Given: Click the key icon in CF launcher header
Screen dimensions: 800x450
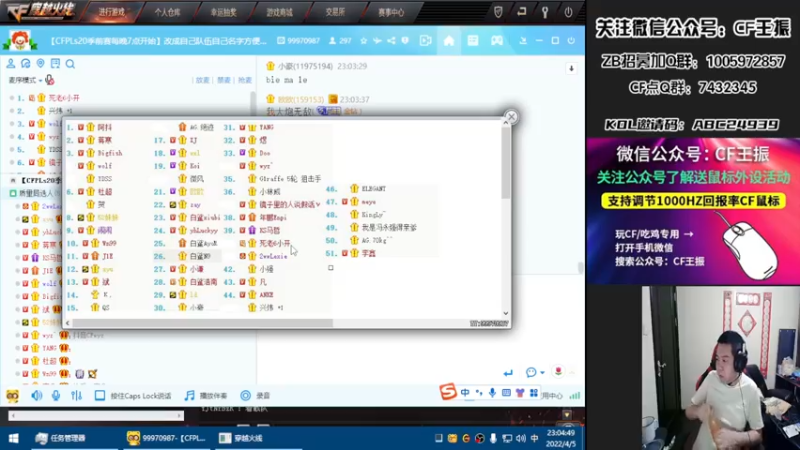Looking at the screenshot, I should point(545,12).
